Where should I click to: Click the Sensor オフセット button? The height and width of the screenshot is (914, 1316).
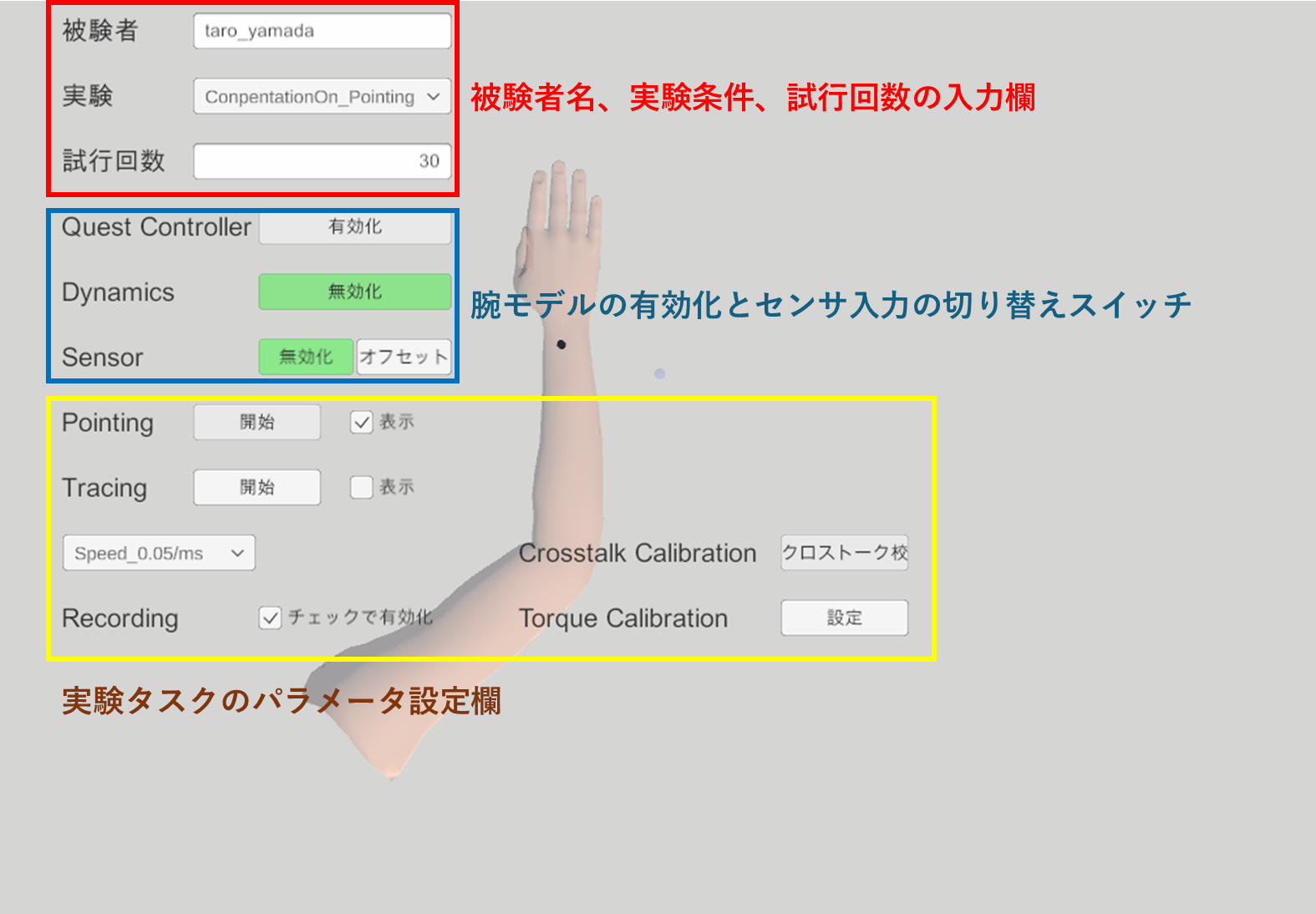coord(404,357)
